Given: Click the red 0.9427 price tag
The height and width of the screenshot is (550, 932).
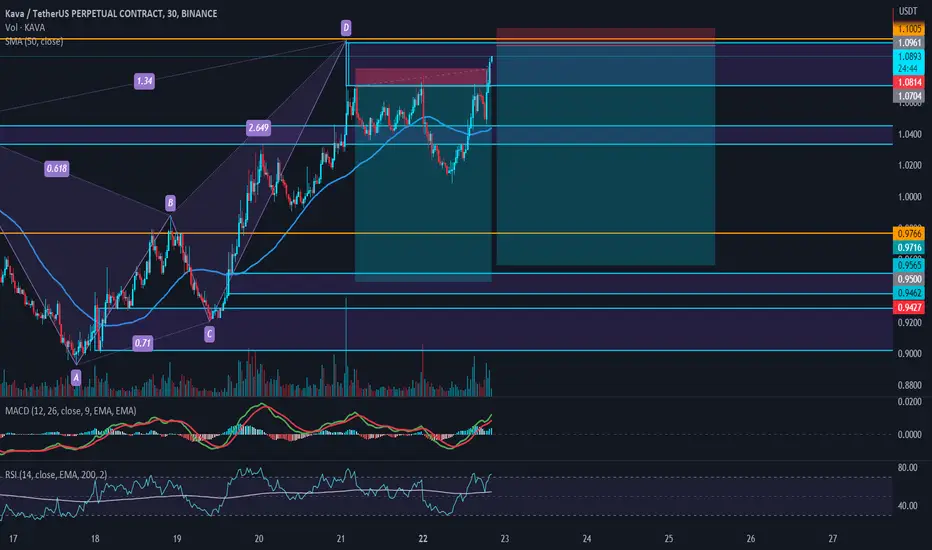Looking at the screenshot, I should click(909, 307).
